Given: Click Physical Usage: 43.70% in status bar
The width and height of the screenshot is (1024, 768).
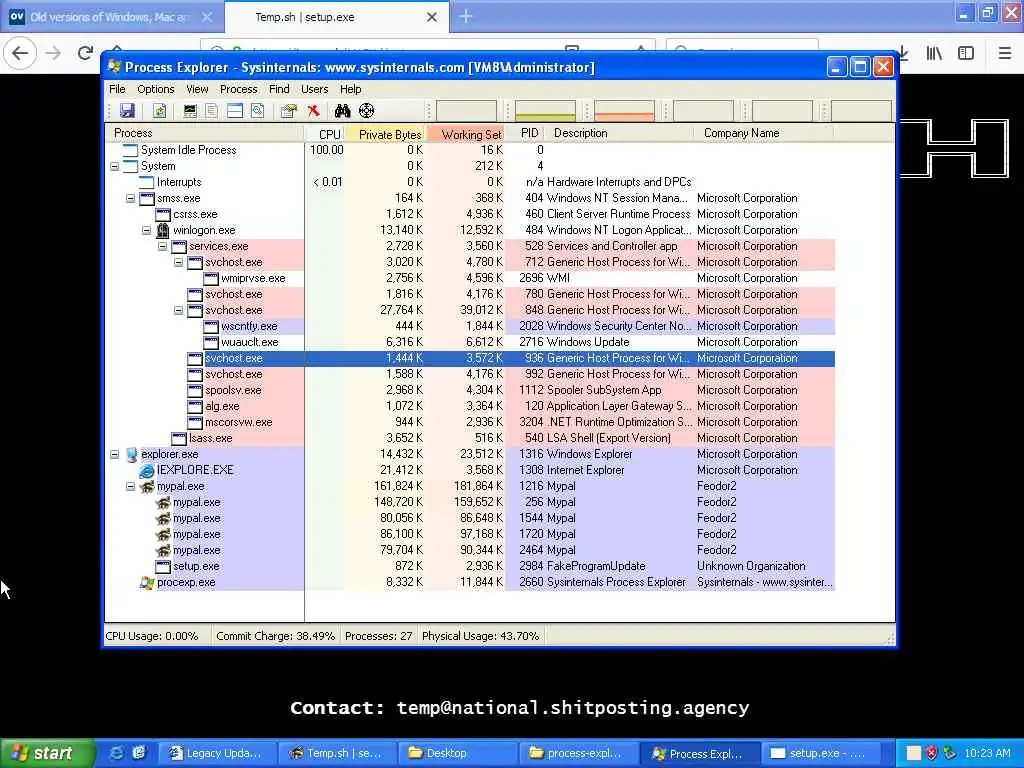Looking at the screenshot, I should (481, 636).
